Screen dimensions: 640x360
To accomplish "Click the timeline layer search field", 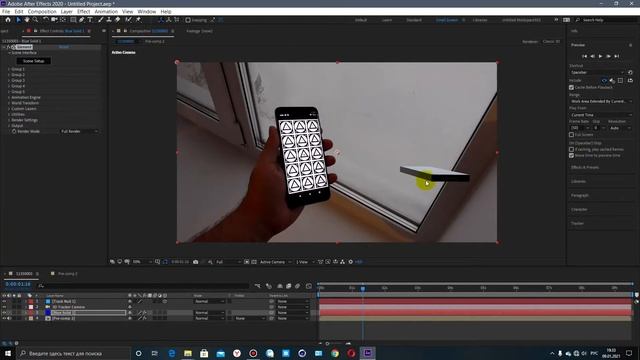I will [x=143, y=286].
